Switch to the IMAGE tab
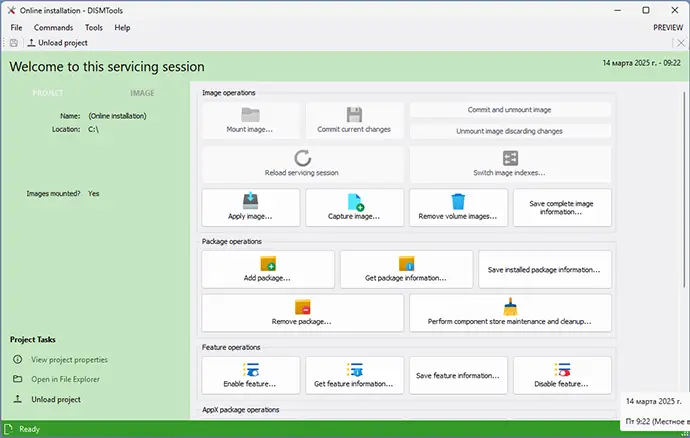This screenshot has width=690, height=438. click(x=142, y=93)
